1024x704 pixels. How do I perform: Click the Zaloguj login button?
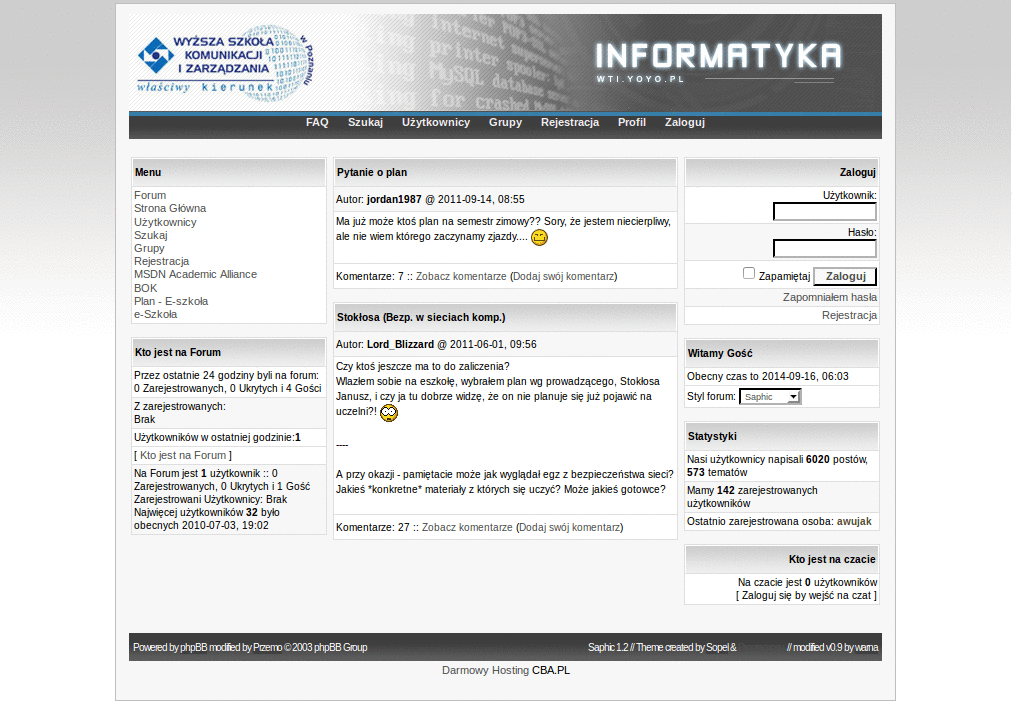(x=845, y=276)
